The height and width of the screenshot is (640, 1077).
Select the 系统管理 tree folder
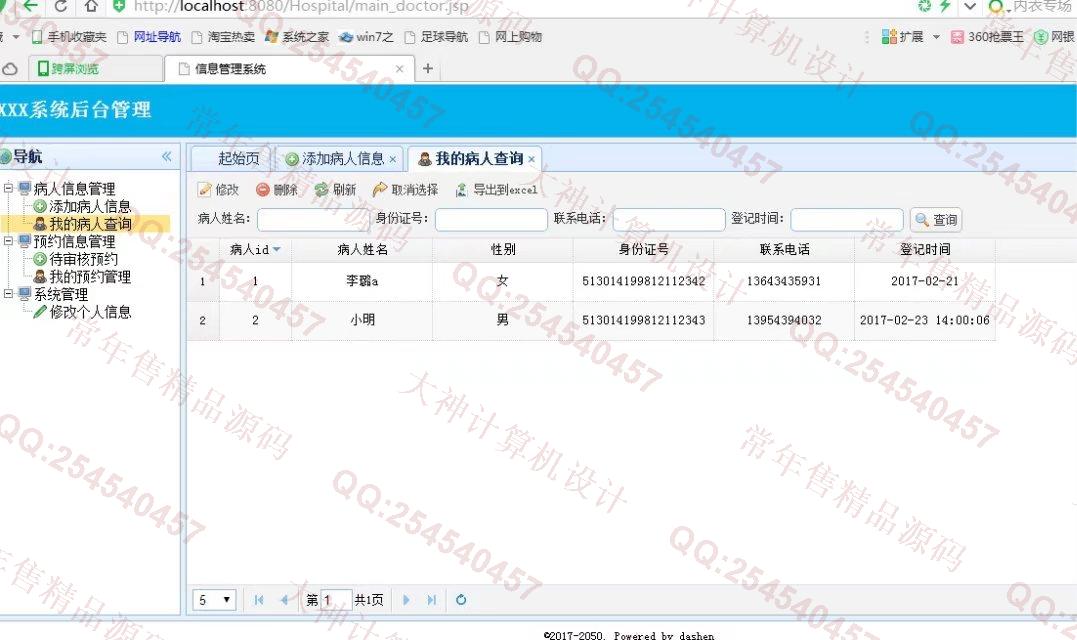[60, 294]
